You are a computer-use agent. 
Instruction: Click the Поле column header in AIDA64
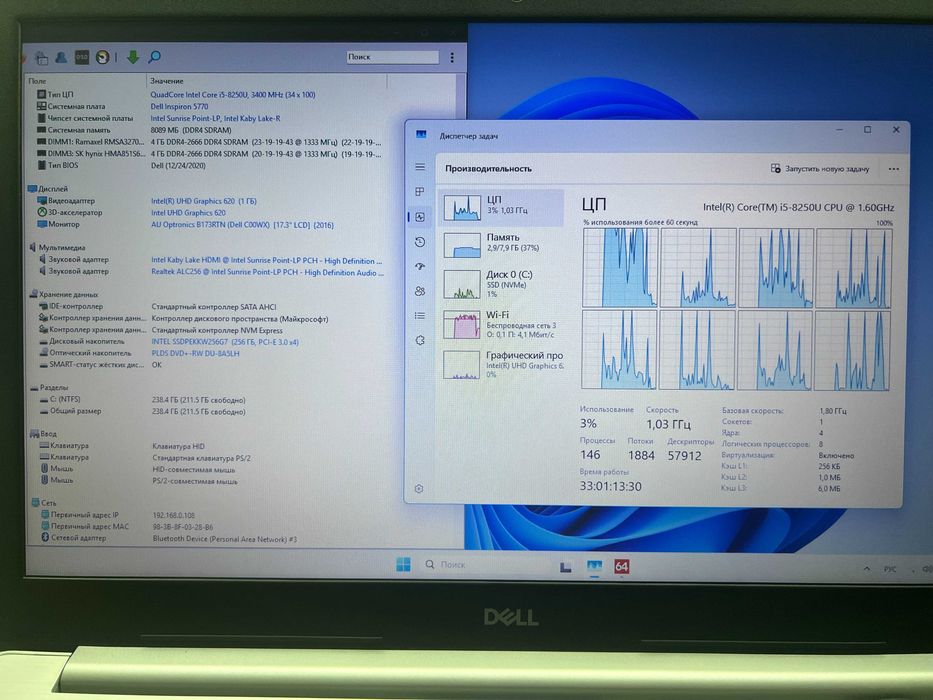click(x=37, y=81)
